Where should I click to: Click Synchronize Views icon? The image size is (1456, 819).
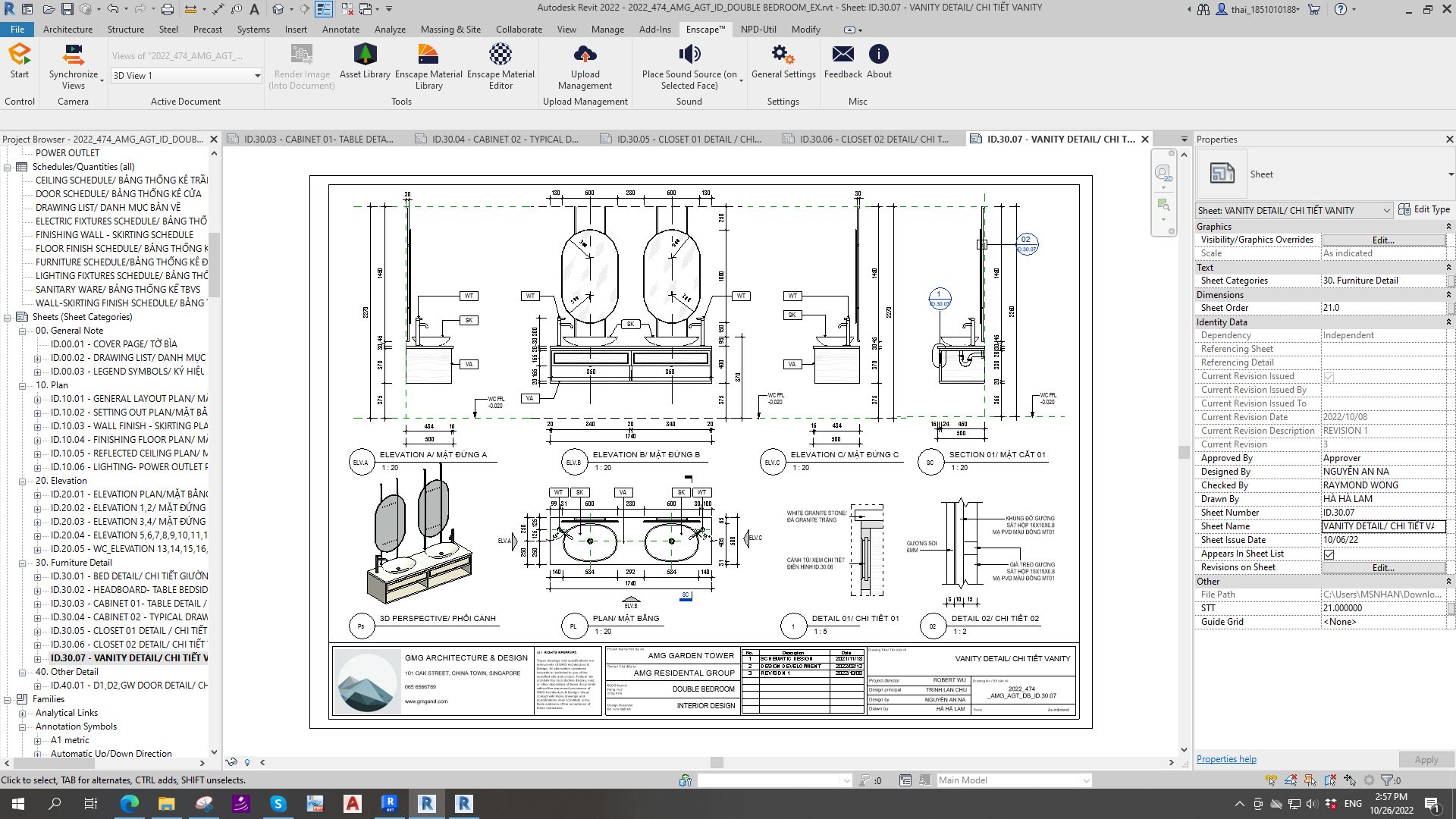tap(73, 55)
